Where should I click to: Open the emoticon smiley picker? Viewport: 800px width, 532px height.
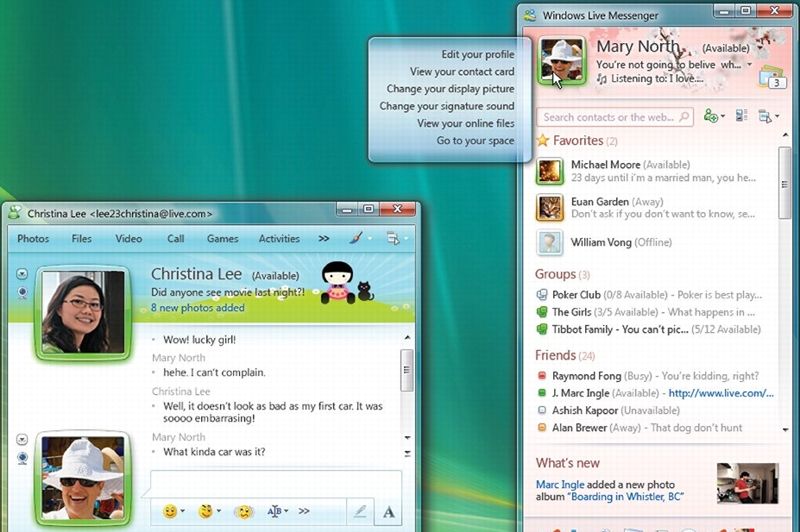170,511
